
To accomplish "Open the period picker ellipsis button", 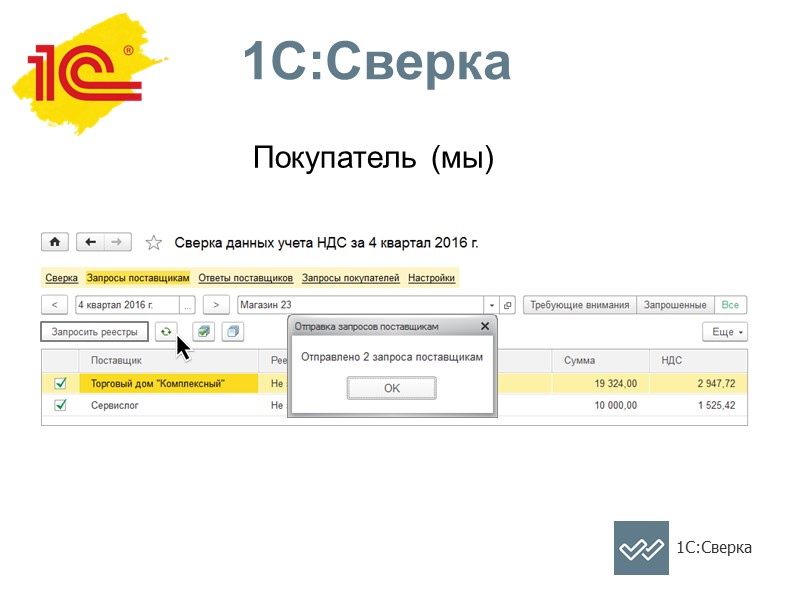I will pos(187,305).
